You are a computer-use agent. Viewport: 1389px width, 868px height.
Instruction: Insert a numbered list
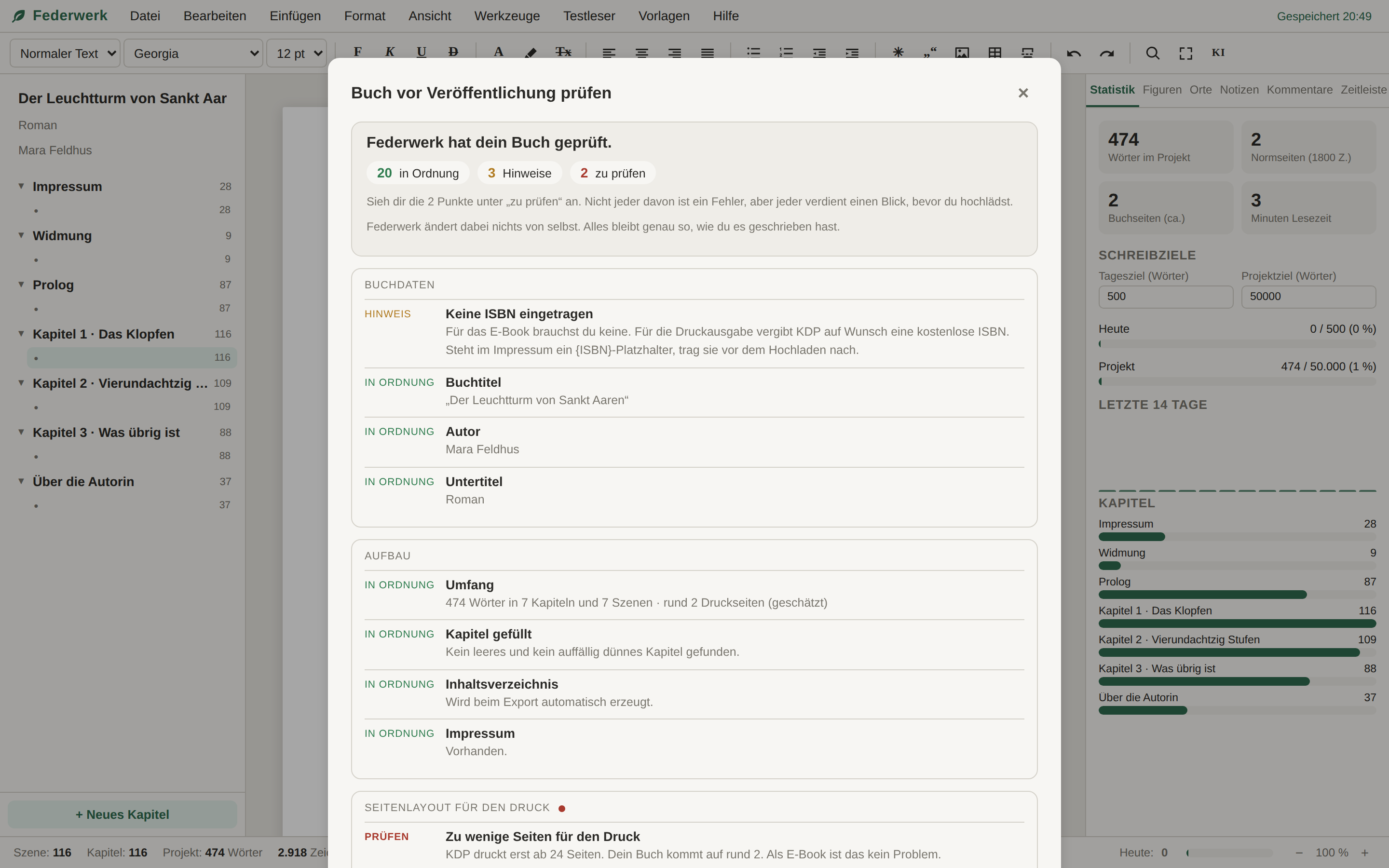tap(786, 53)
